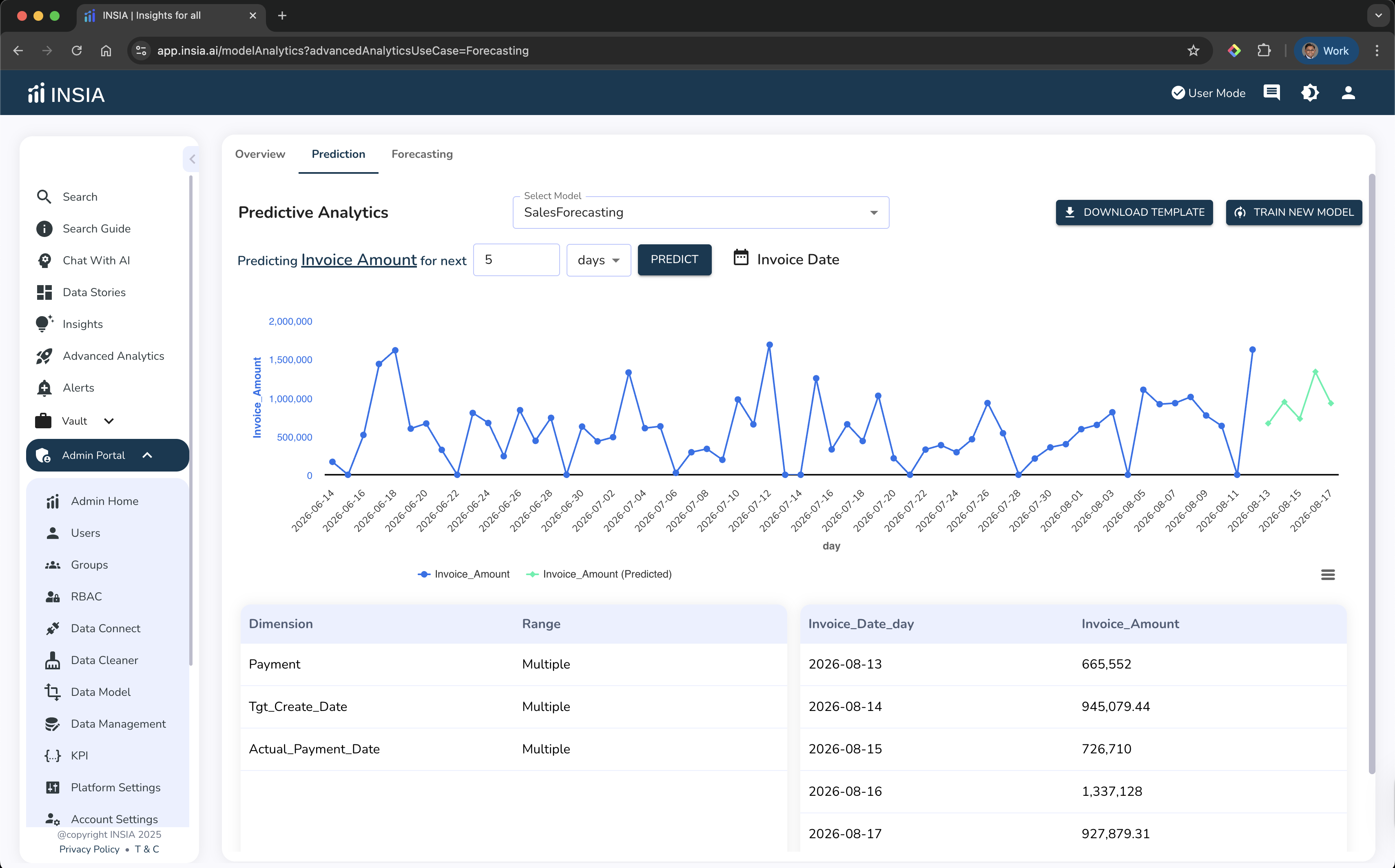Open the Alerts bell item
1395x868 pixels.
[x=78, y=387]
